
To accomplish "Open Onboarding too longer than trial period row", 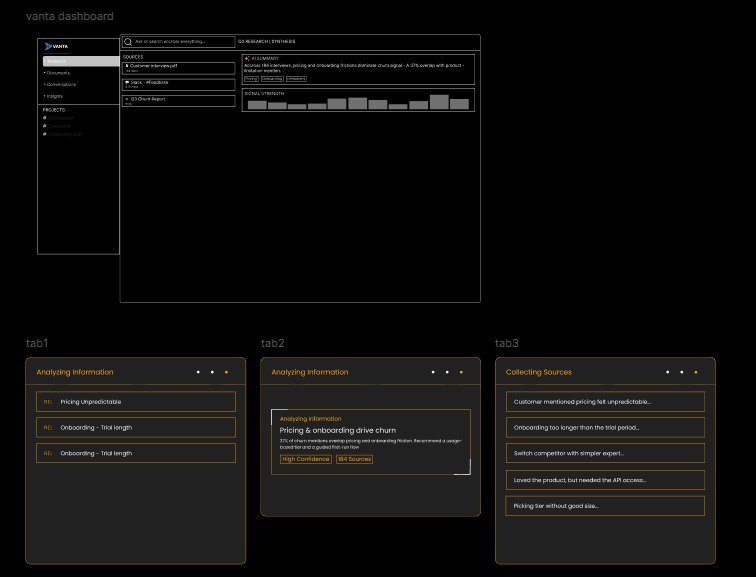I will [605, 428].
